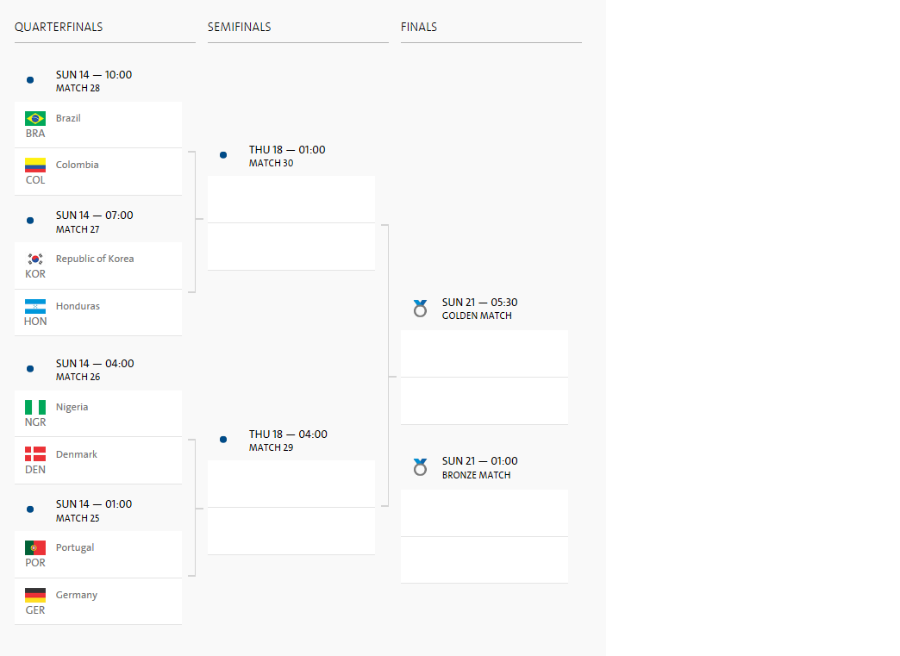
Task: Click the blue dot beside Match 26
Action: point(30,369)
